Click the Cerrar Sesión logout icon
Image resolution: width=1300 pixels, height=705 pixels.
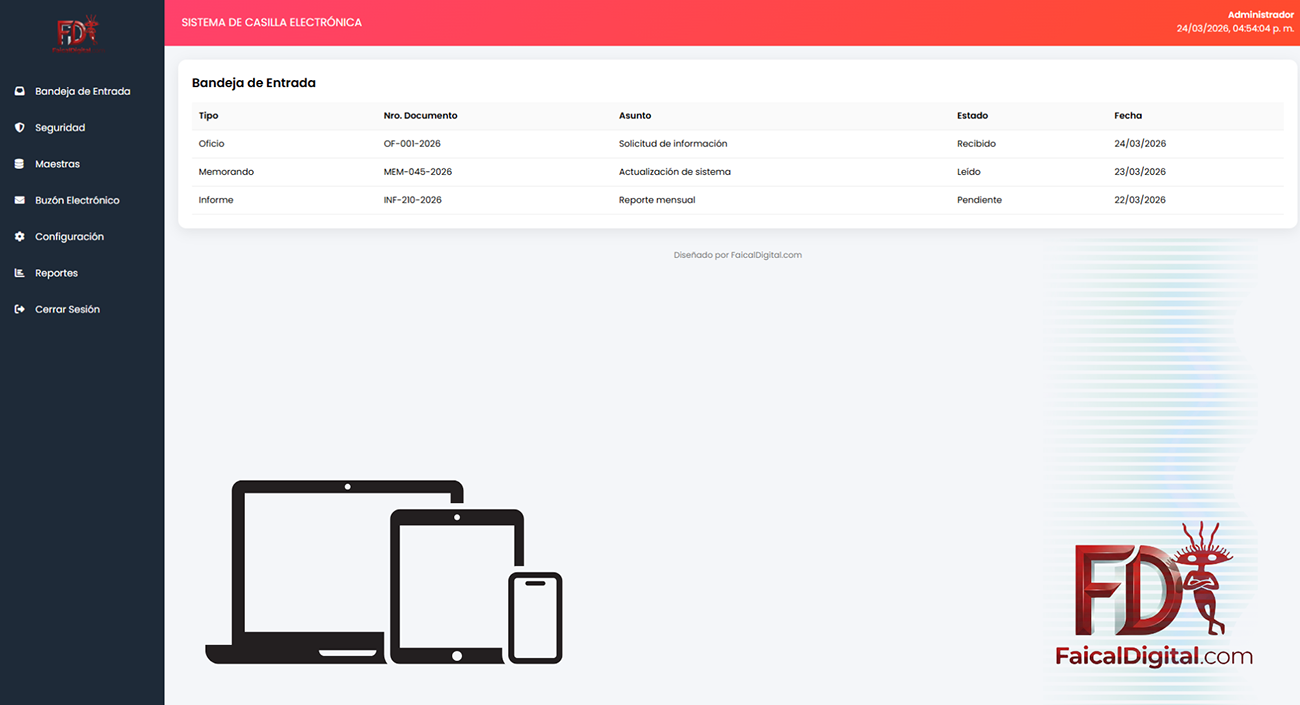[x=19, y=310]
